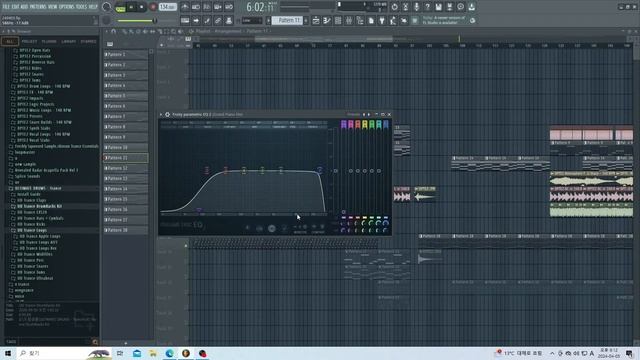Click the play button in transport
The width and height of the screenshot is (640, 360).
tap(131, 7)
